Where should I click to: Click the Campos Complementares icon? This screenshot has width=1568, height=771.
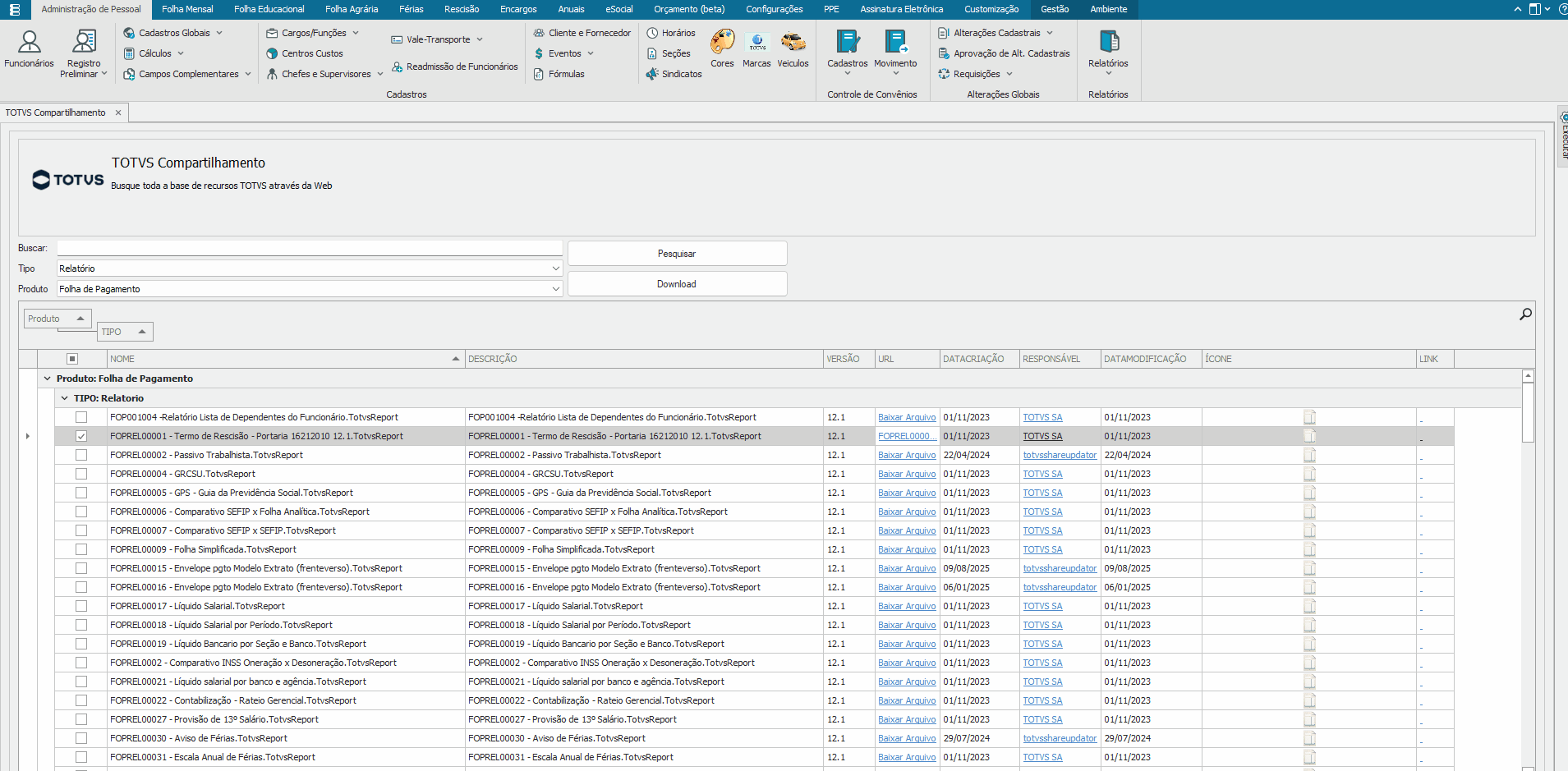point(129,74)
